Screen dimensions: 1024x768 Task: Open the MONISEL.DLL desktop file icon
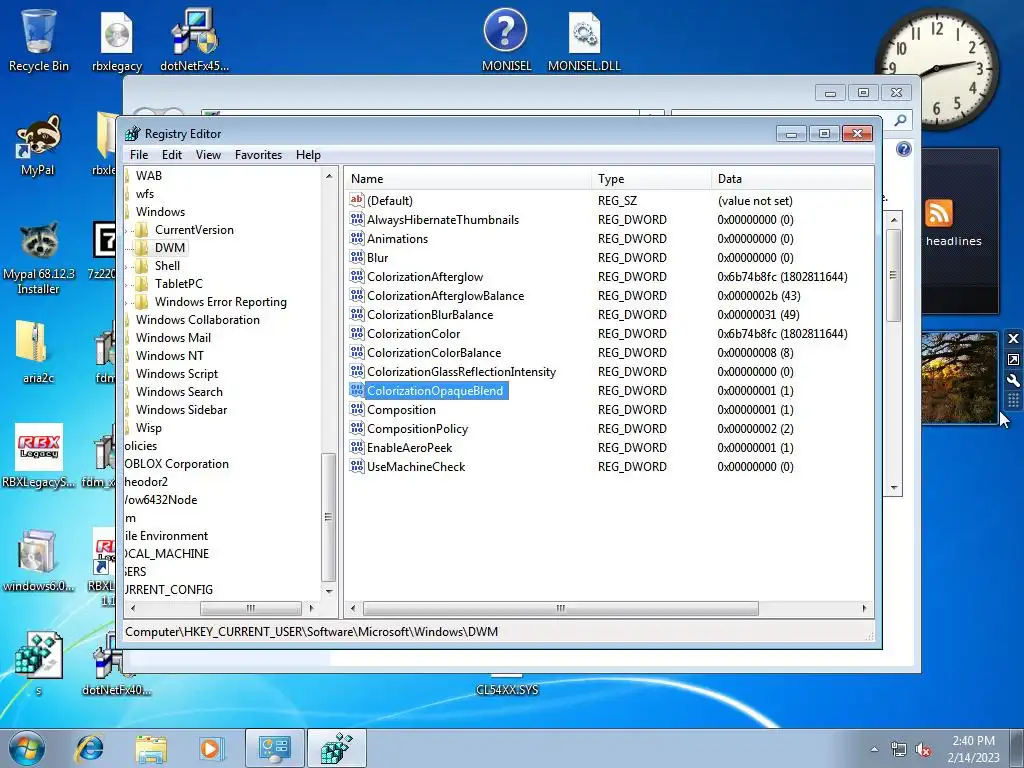pyautogui.click(x=584, y=39)
